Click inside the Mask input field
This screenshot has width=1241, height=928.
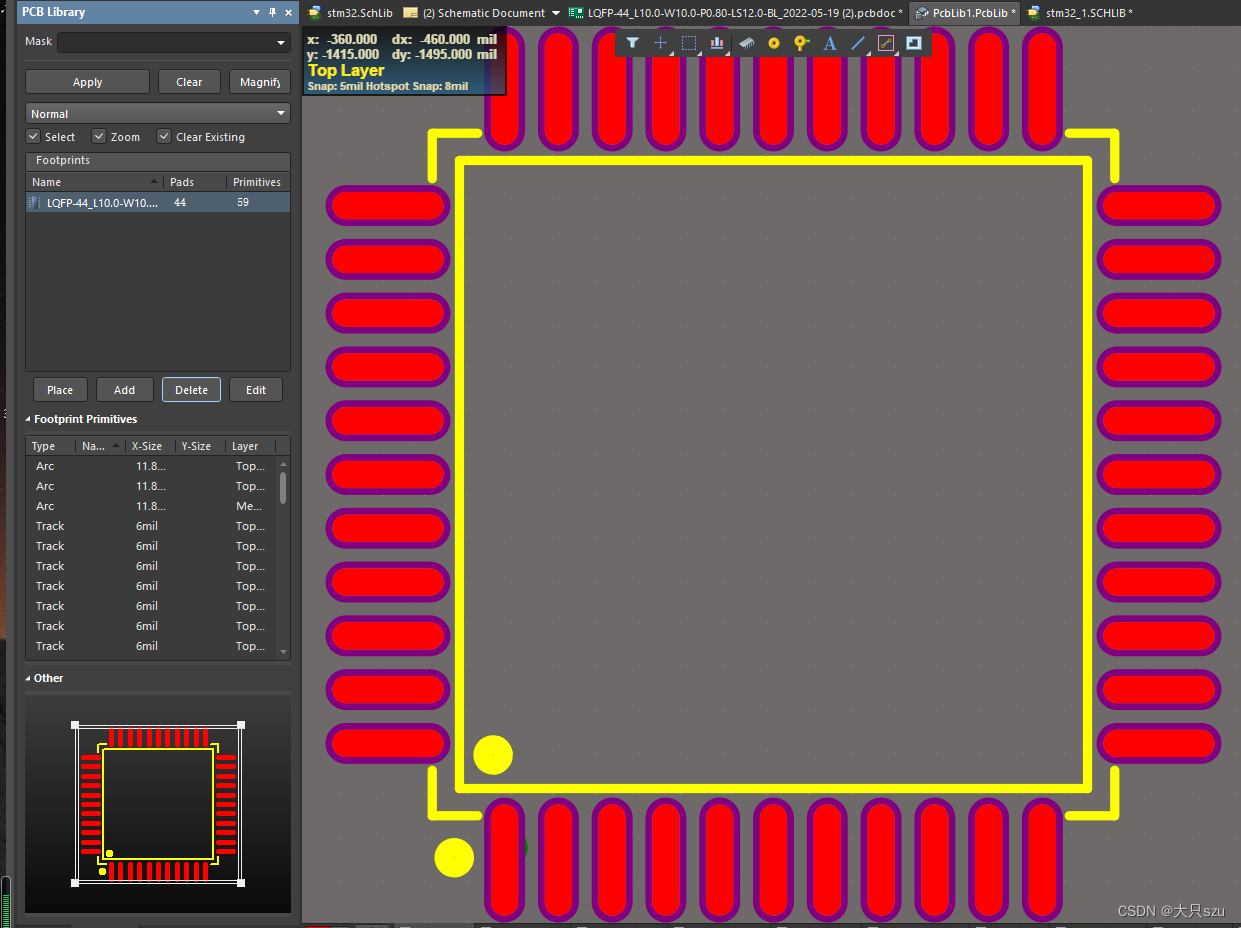[165, 43]
